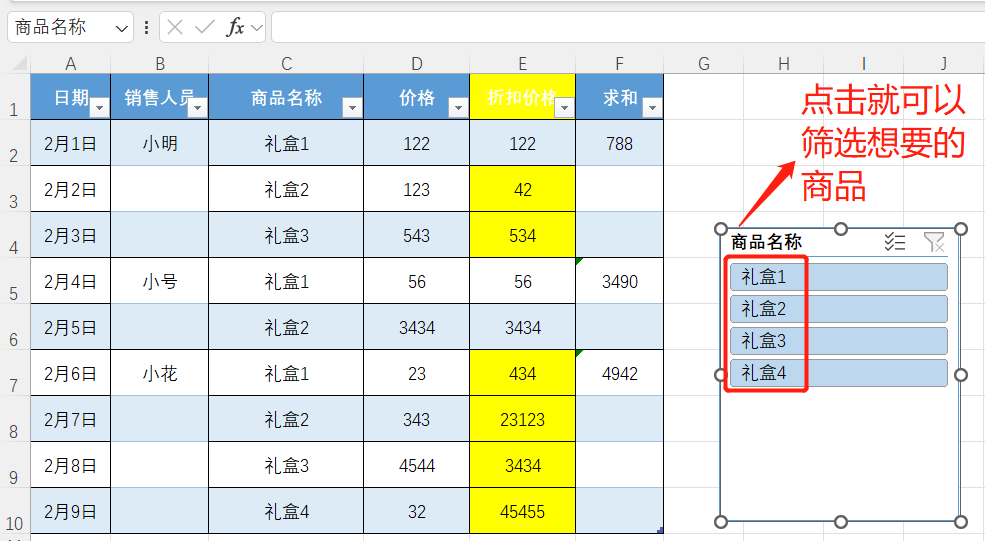Click date cell 2月9日

click(x=70, y=511)
